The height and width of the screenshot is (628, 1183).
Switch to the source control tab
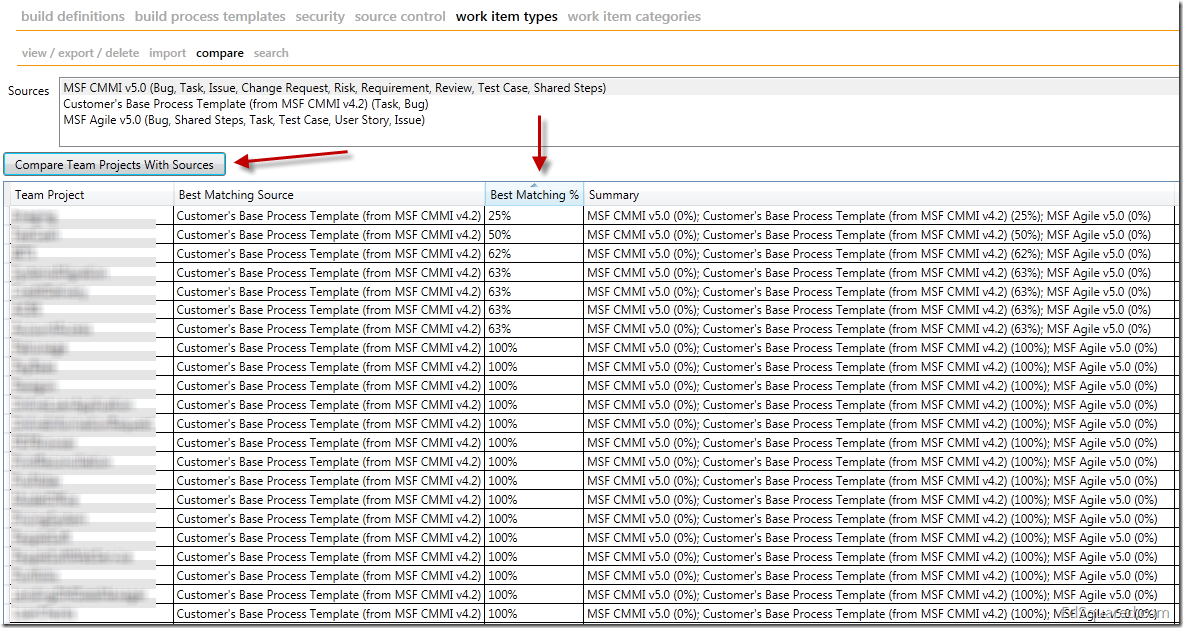click(400, 16)
